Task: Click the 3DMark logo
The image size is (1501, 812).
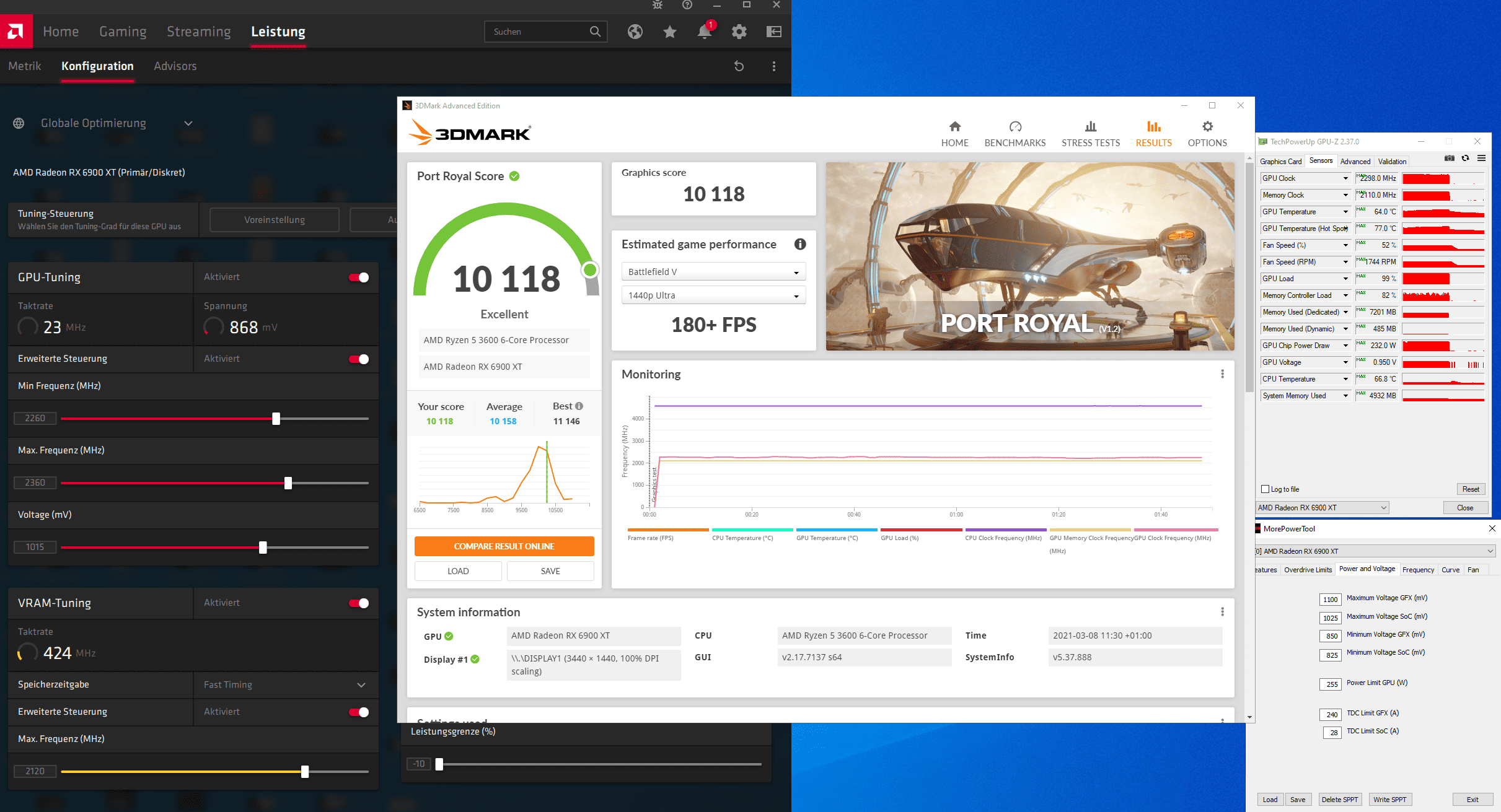Action: pos(470,132)
